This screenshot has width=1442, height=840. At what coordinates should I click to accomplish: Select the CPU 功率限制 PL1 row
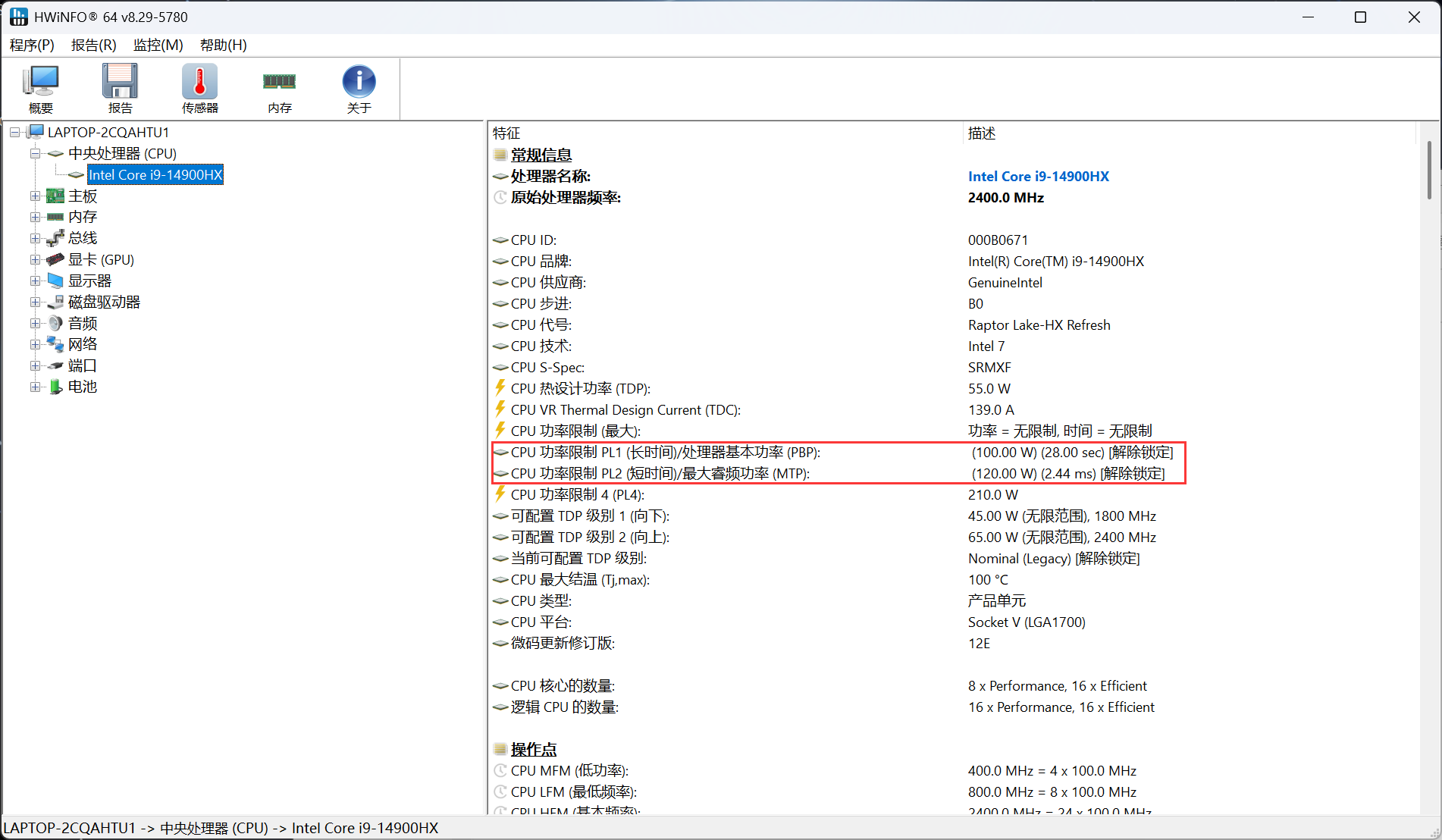(665, 453)
